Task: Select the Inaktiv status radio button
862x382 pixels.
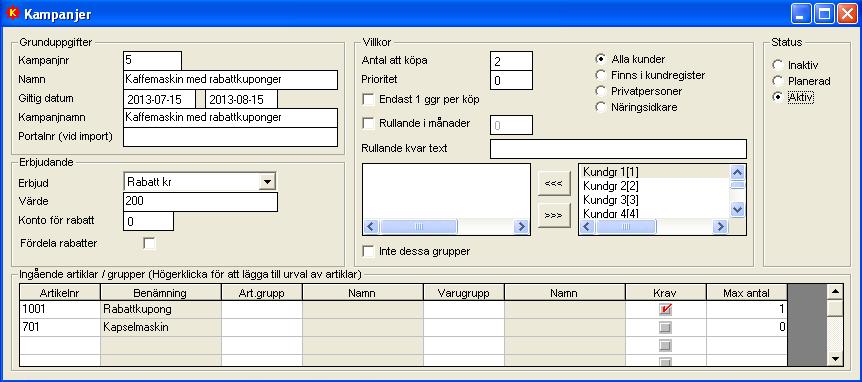Action: tap(778, 65)
